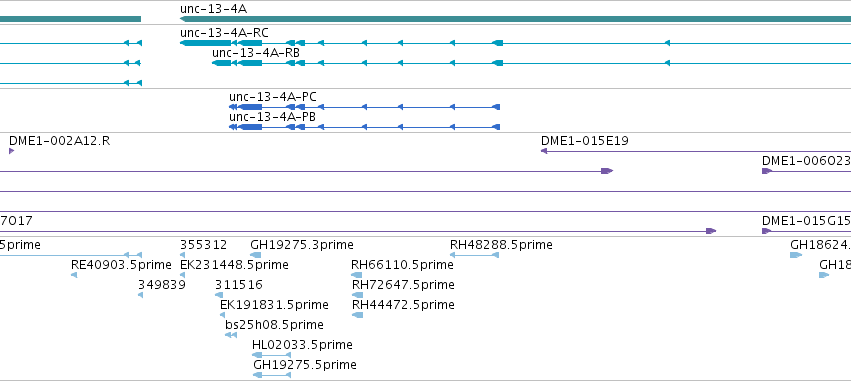Click the GH19275.3prime EST glyph
This screenshot has width=851, height=381.
coord(256,255)
